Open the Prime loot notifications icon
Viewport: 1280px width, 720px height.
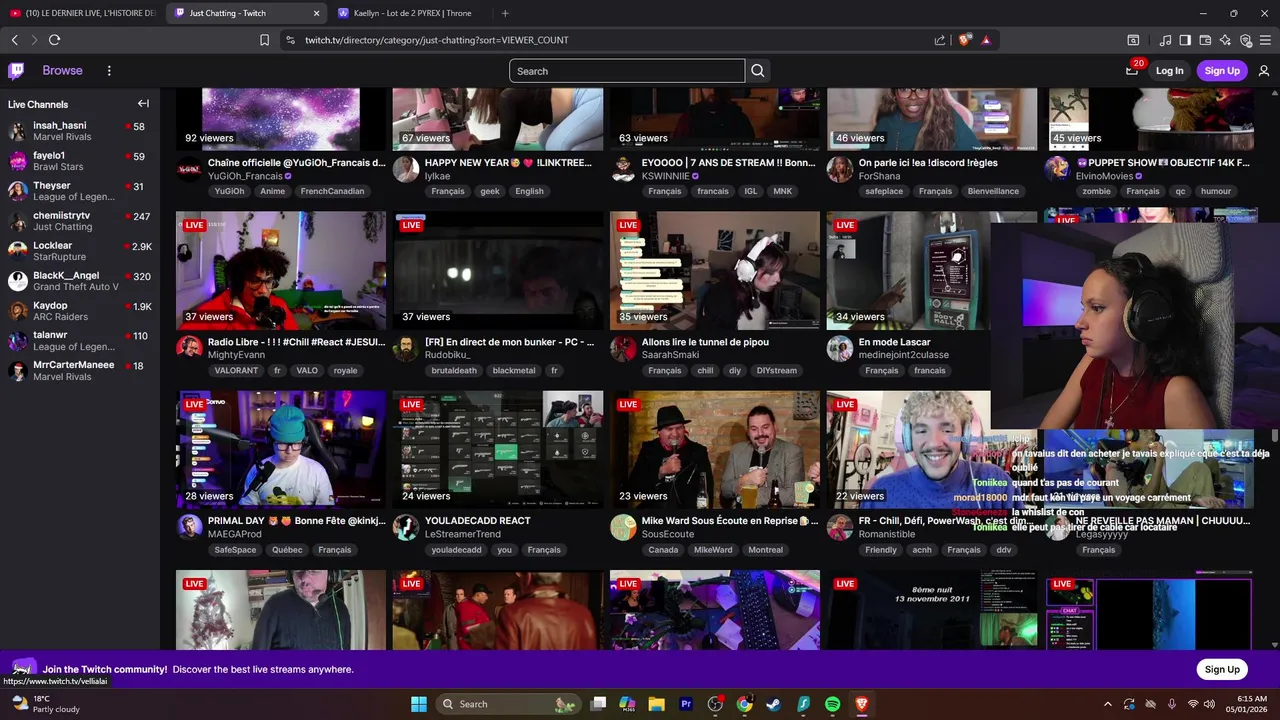click(x=1132, y=71)
